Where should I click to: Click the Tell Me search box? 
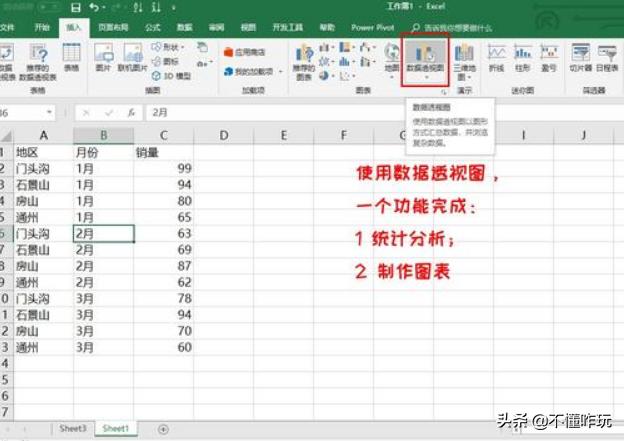coord(452,28)
